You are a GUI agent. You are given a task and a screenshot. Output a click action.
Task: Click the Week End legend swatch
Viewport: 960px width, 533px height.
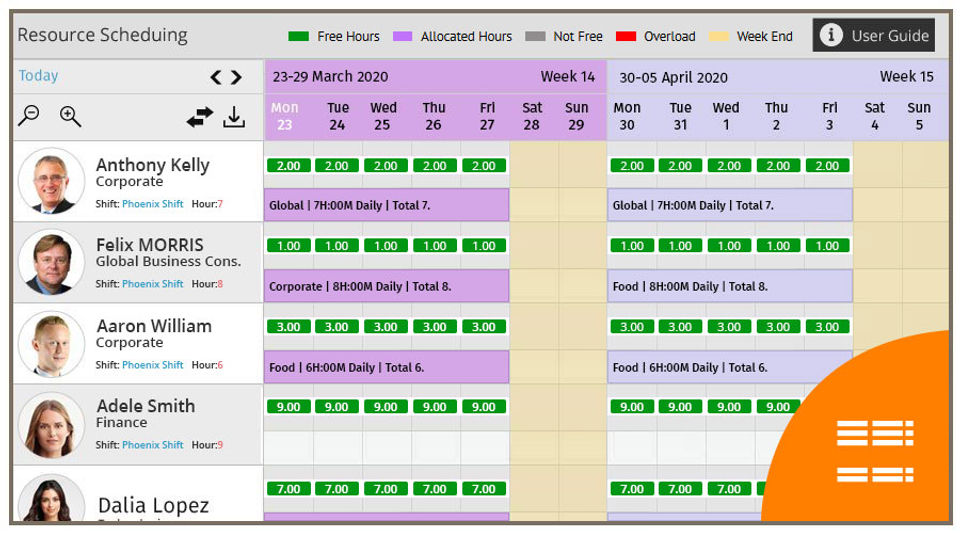pyautogui.click(x=719, y=37)
